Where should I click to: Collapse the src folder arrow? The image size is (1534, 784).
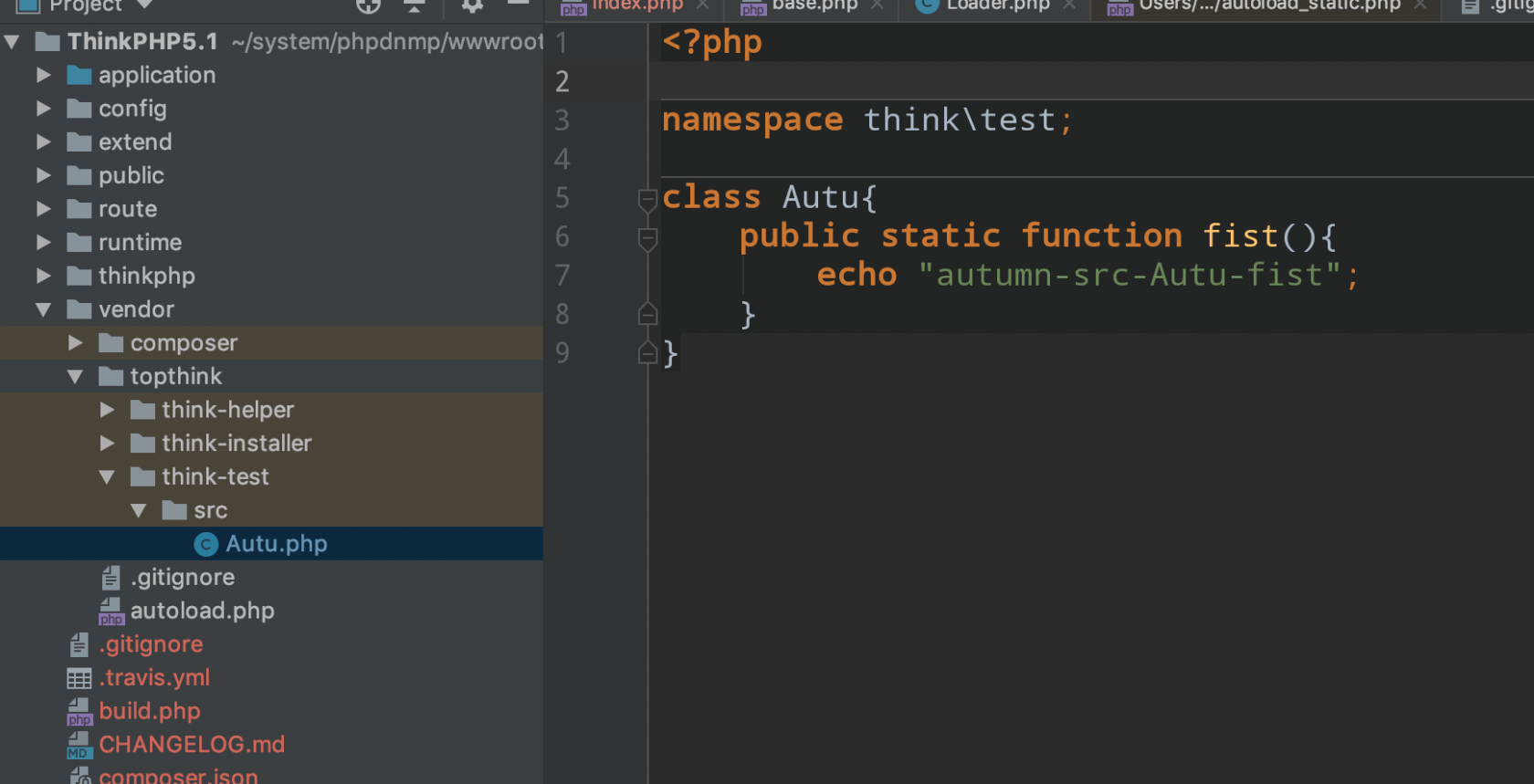tap(139, 510)
